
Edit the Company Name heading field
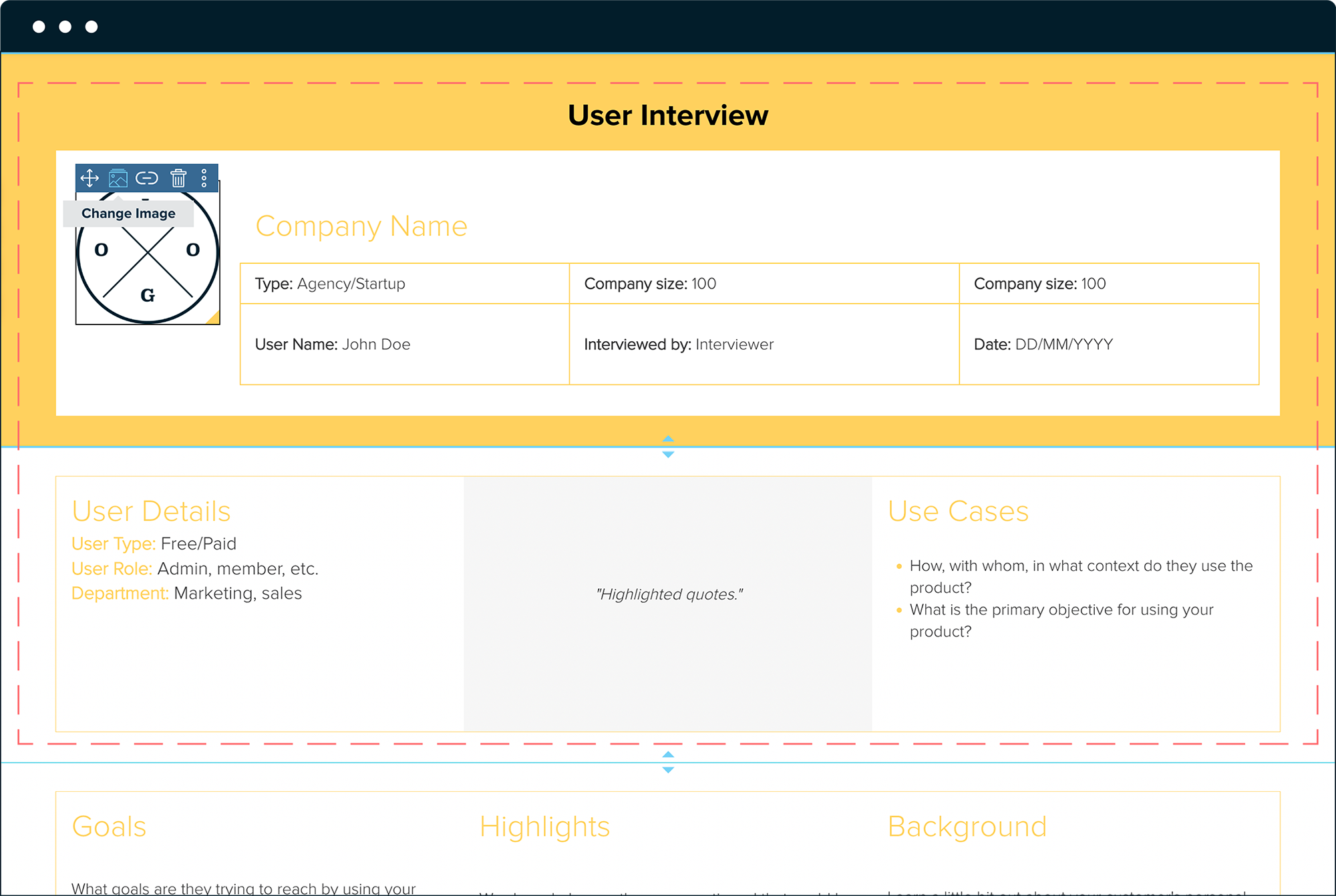coord(361,226)
